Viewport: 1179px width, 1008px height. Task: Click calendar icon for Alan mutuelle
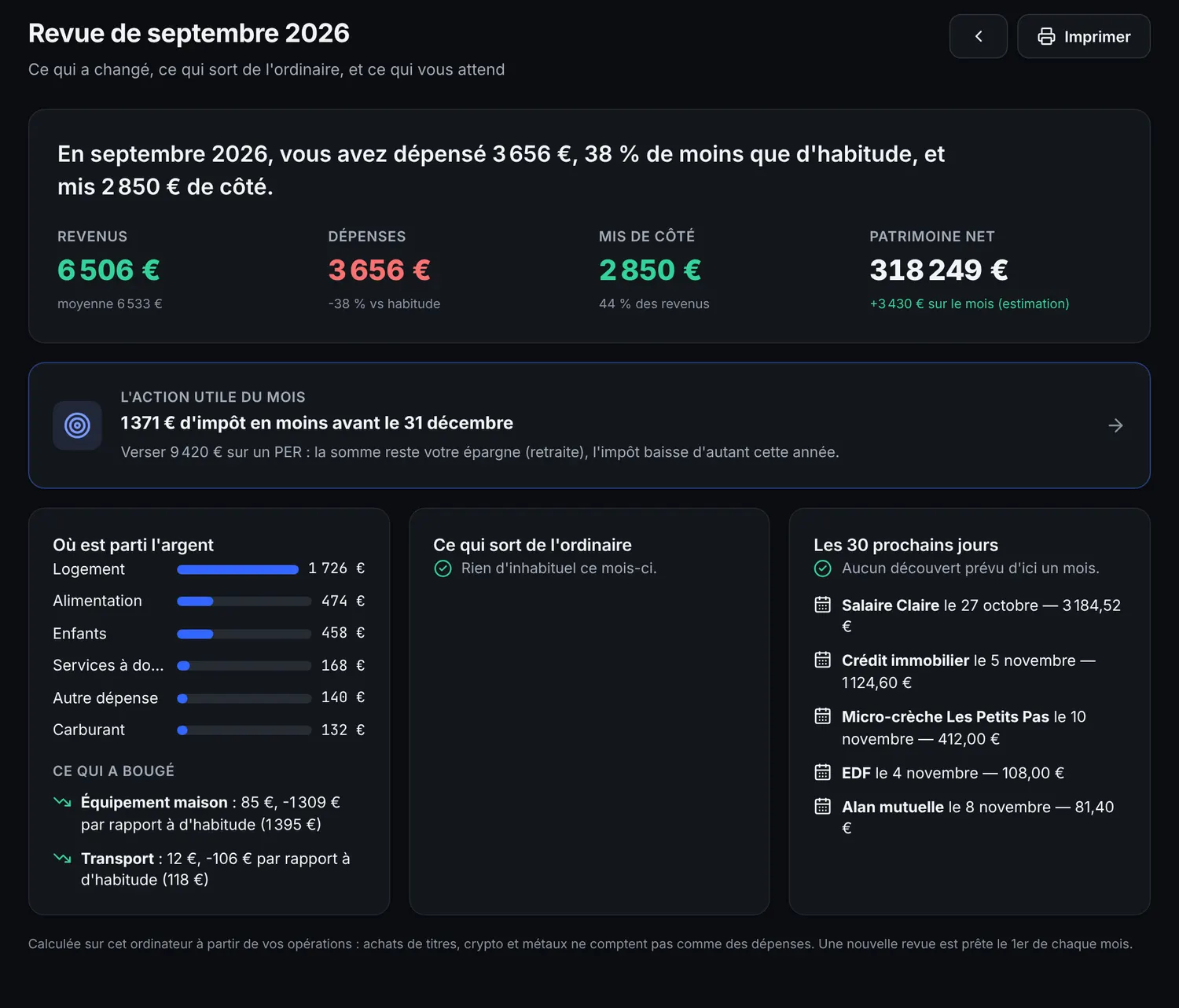point(822,806)
